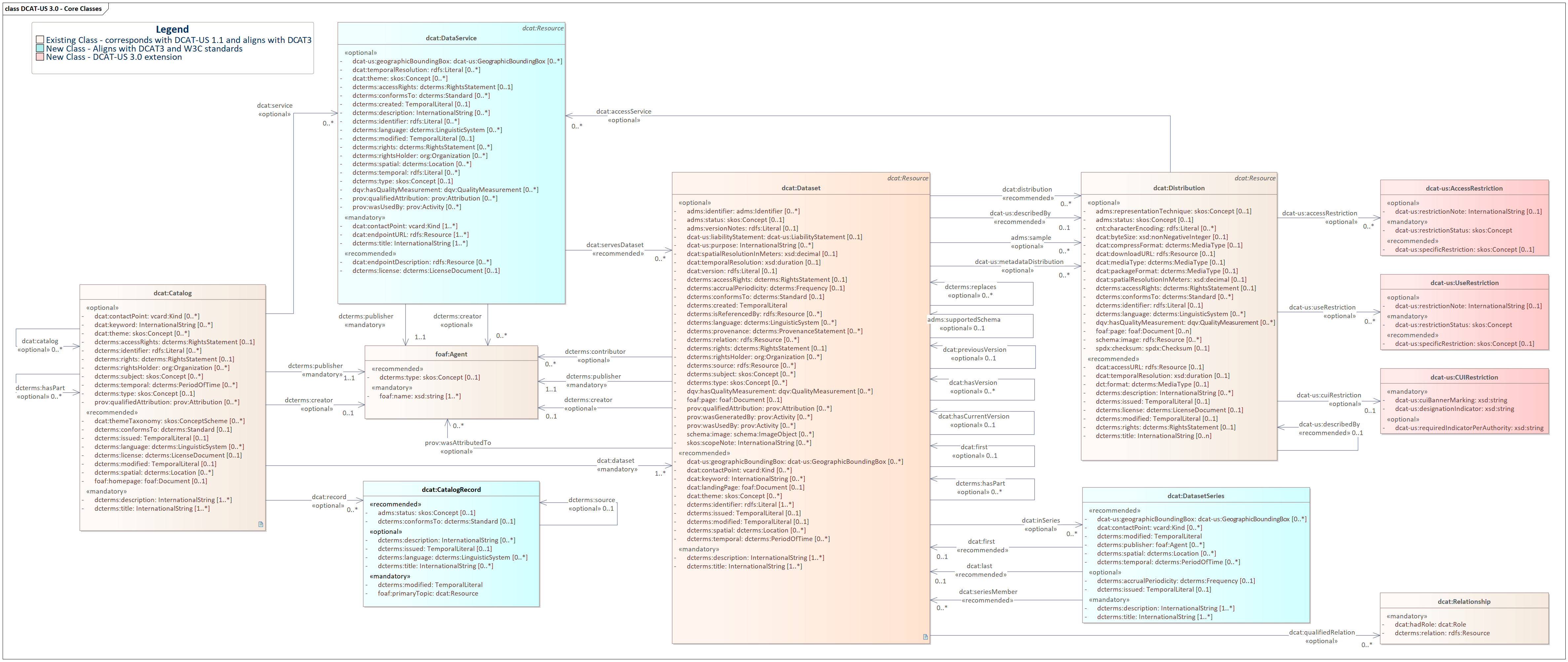Screen dimensions: 1568x662
Task: Click the Existing Class legend checkbox swatch
Action: [40, 40]
